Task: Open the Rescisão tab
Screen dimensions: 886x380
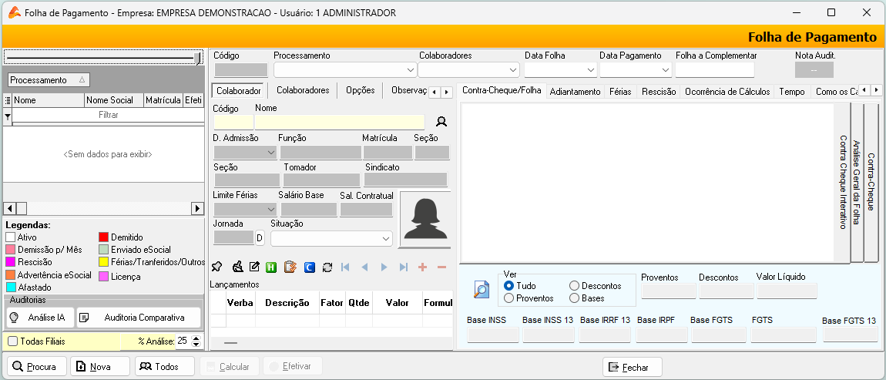Action: [x=659, y=91]
